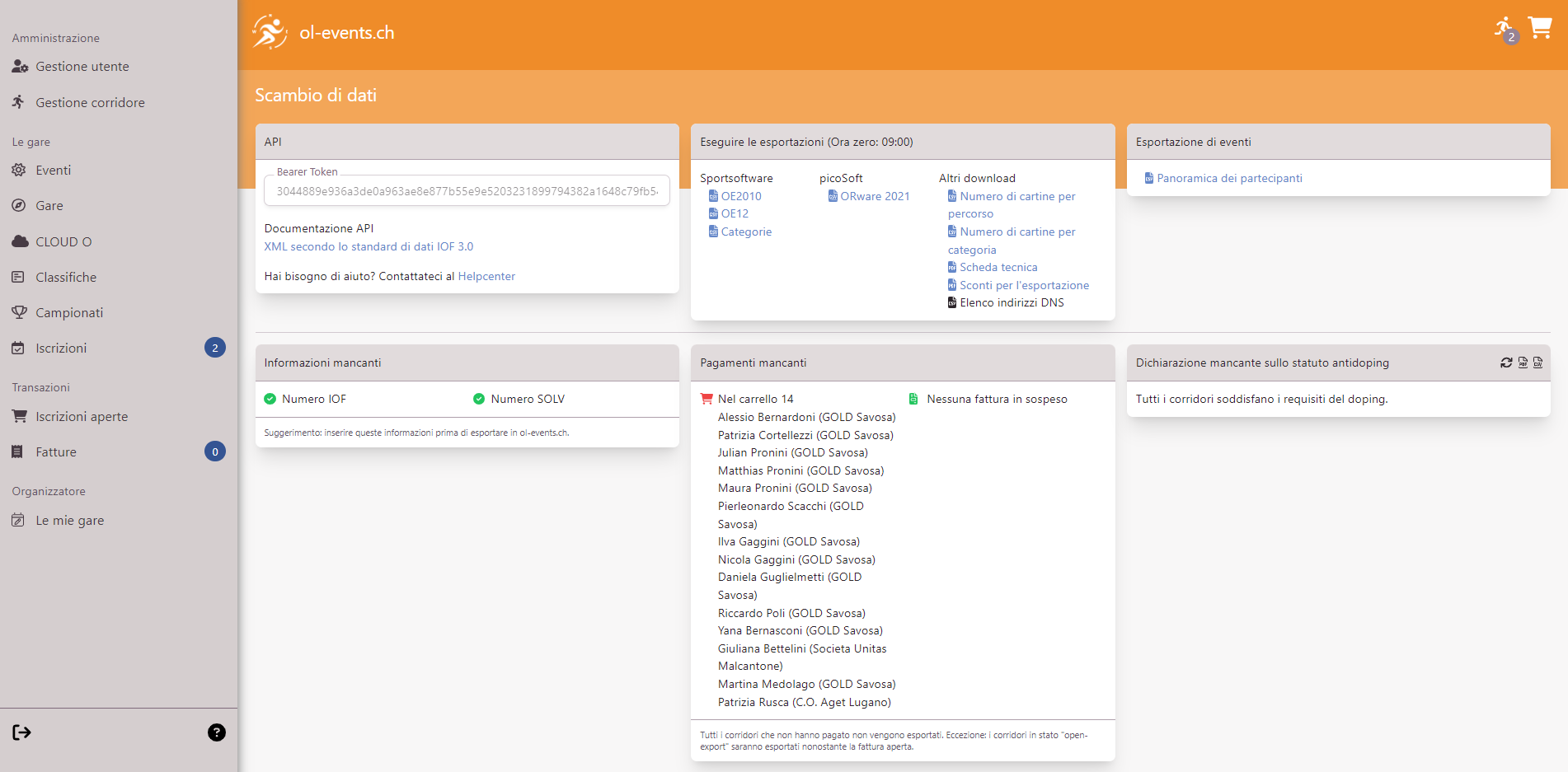Click the file icon next to OE2010
Viewport: 1568px width, 772px height.
[x=713, y=196]
